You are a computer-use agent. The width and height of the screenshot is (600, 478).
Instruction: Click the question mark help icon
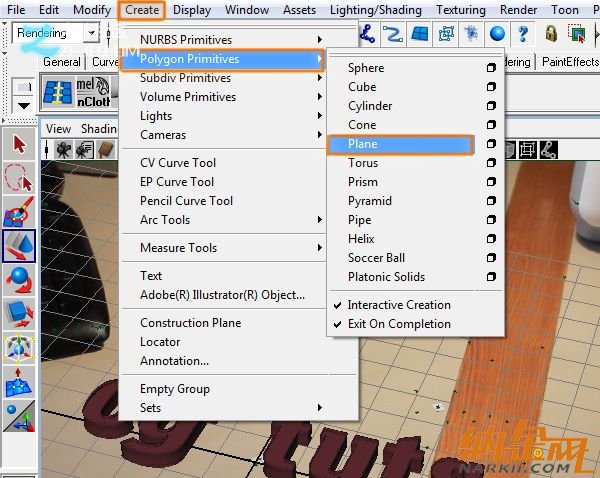point(522,34)
